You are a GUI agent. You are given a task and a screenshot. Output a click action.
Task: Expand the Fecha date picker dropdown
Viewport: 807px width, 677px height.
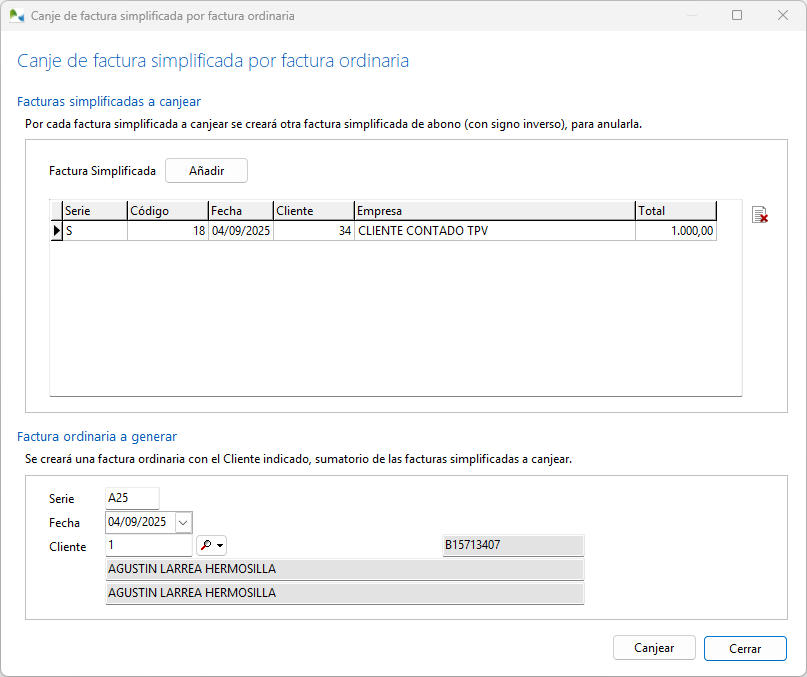click(x=183, y=522)
